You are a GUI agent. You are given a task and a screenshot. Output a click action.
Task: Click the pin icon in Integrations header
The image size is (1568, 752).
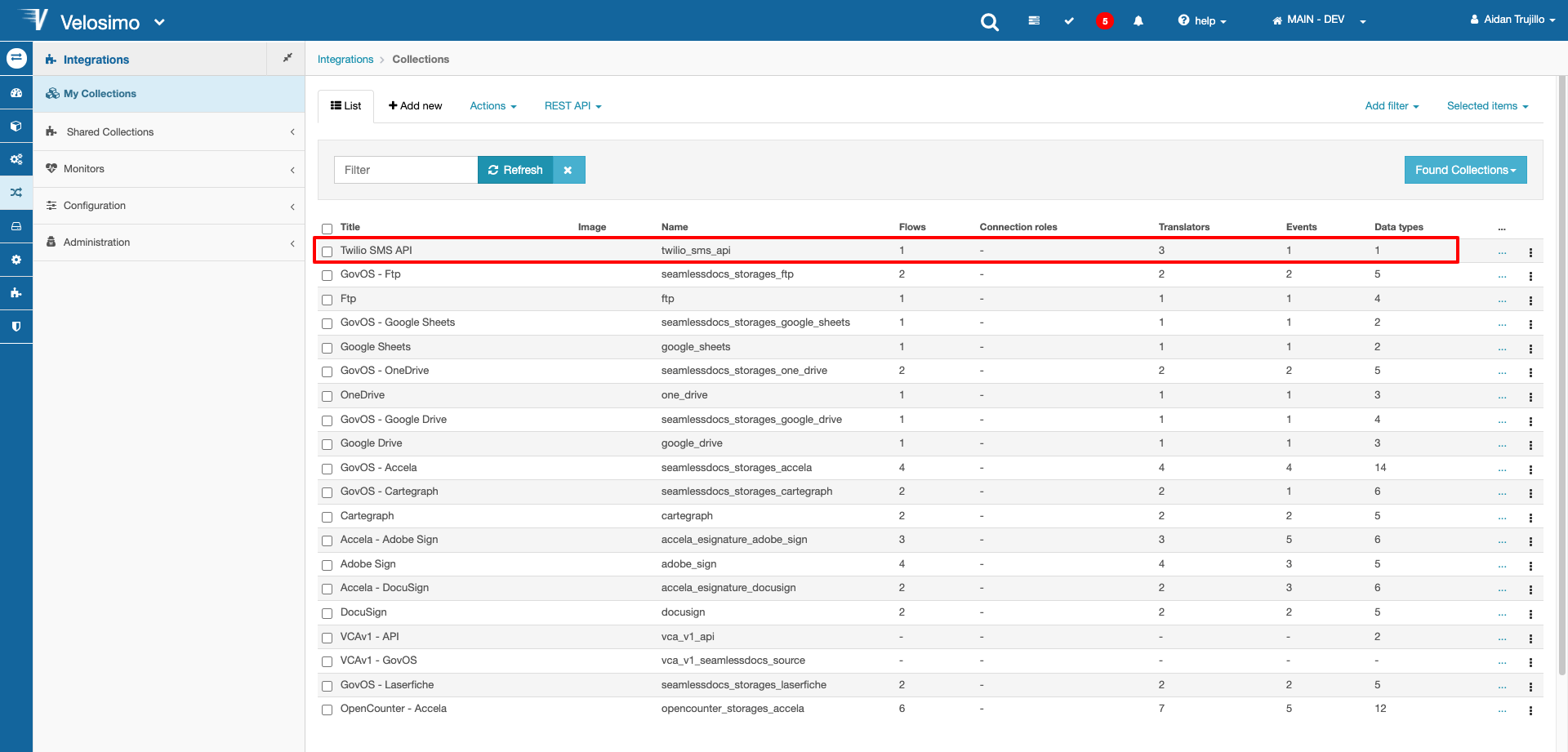287,58
